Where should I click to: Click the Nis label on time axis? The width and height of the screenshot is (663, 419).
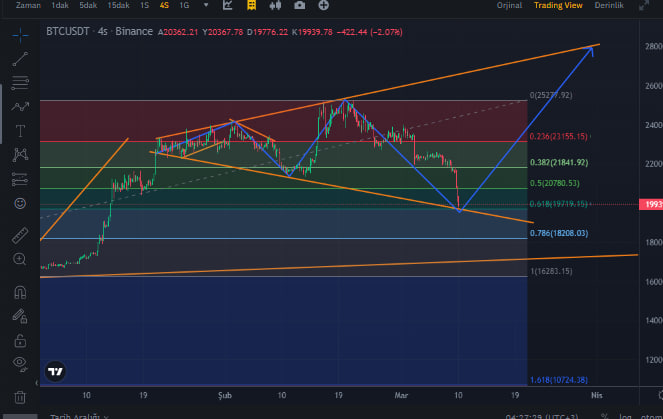pyautogui.click(x=597, y=395)
